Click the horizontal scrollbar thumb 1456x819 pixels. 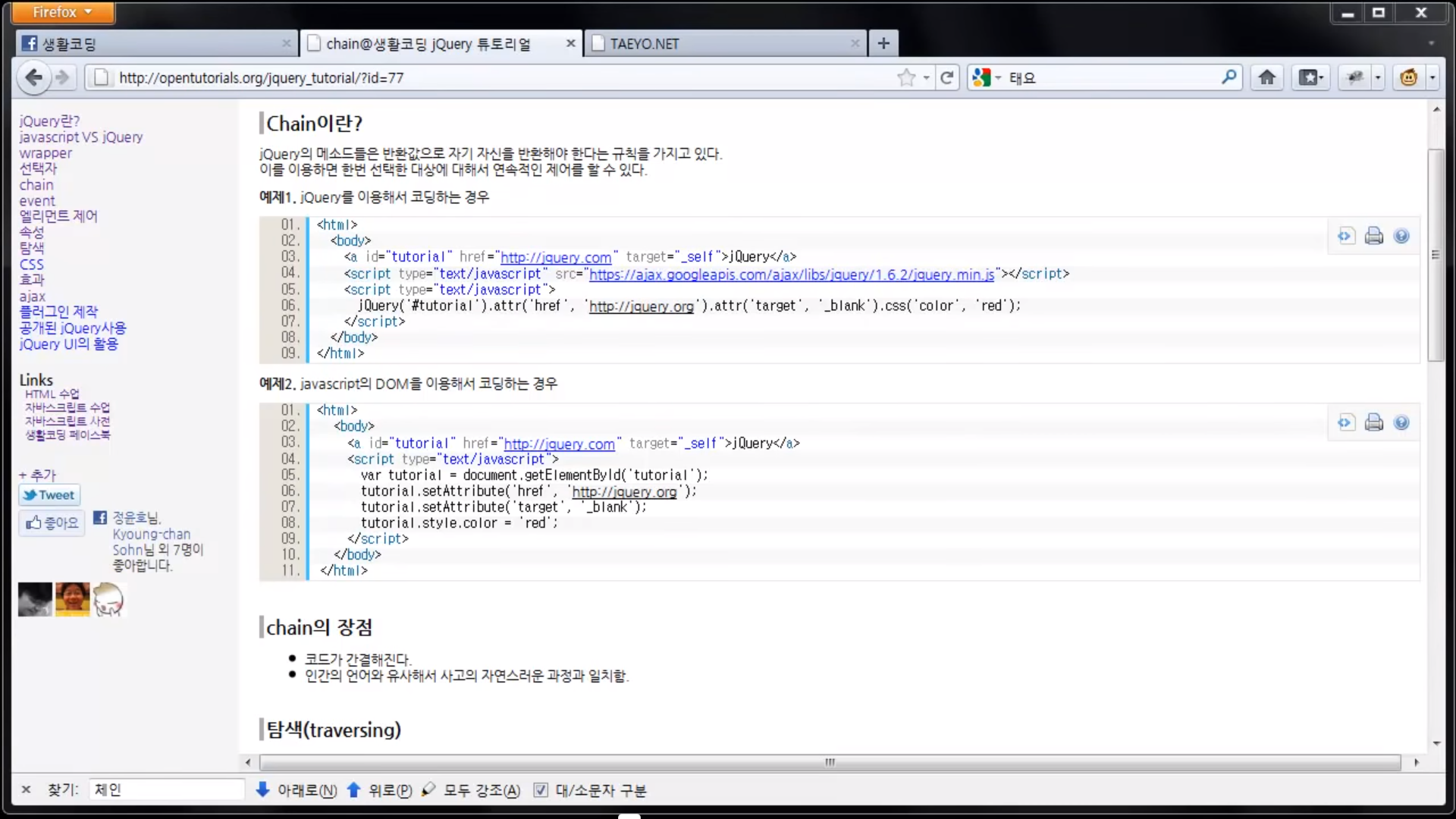pos(830,762)
